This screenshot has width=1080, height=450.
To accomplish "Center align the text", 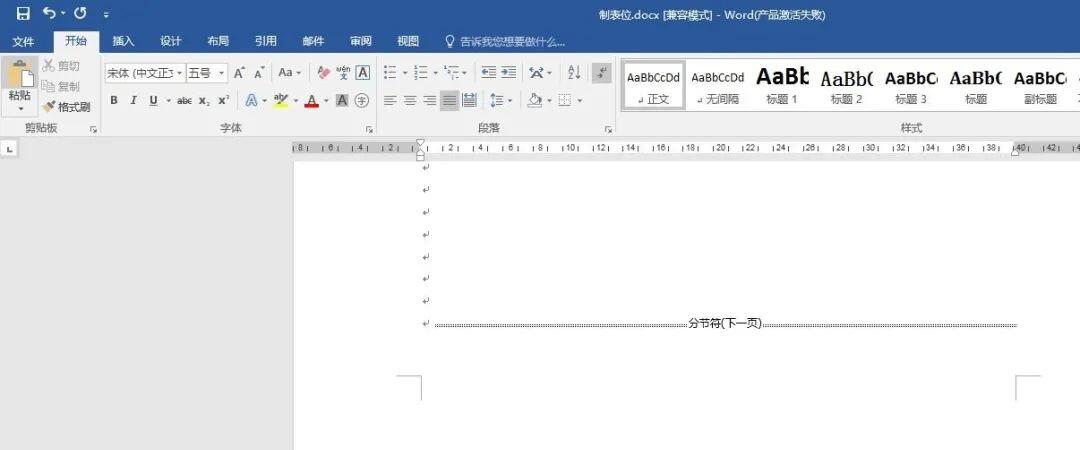I will 410,101.
